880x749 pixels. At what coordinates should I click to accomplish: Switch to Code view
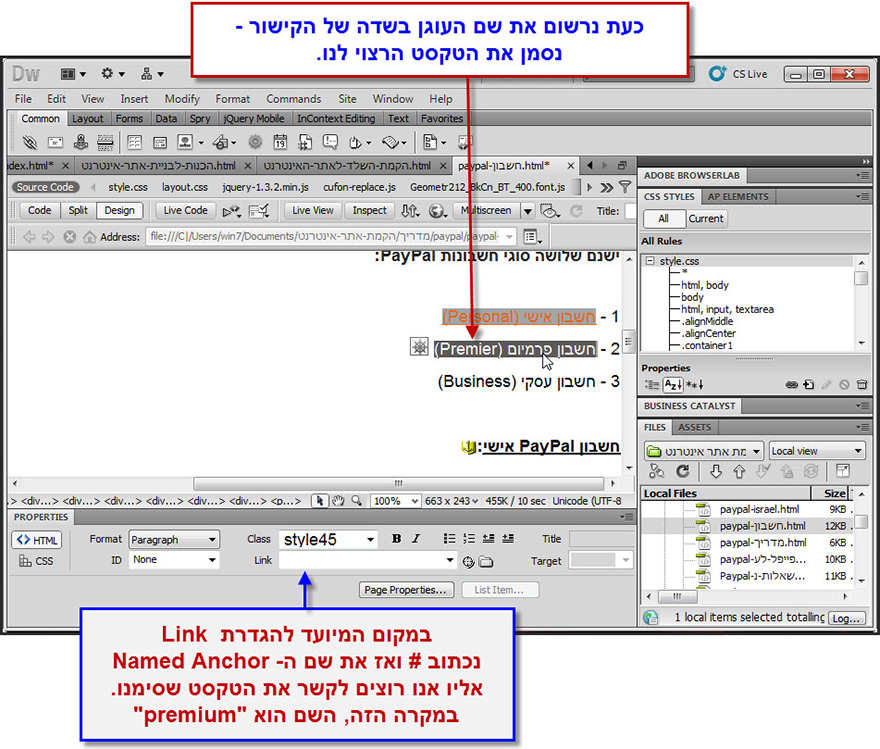coord(39,210)
